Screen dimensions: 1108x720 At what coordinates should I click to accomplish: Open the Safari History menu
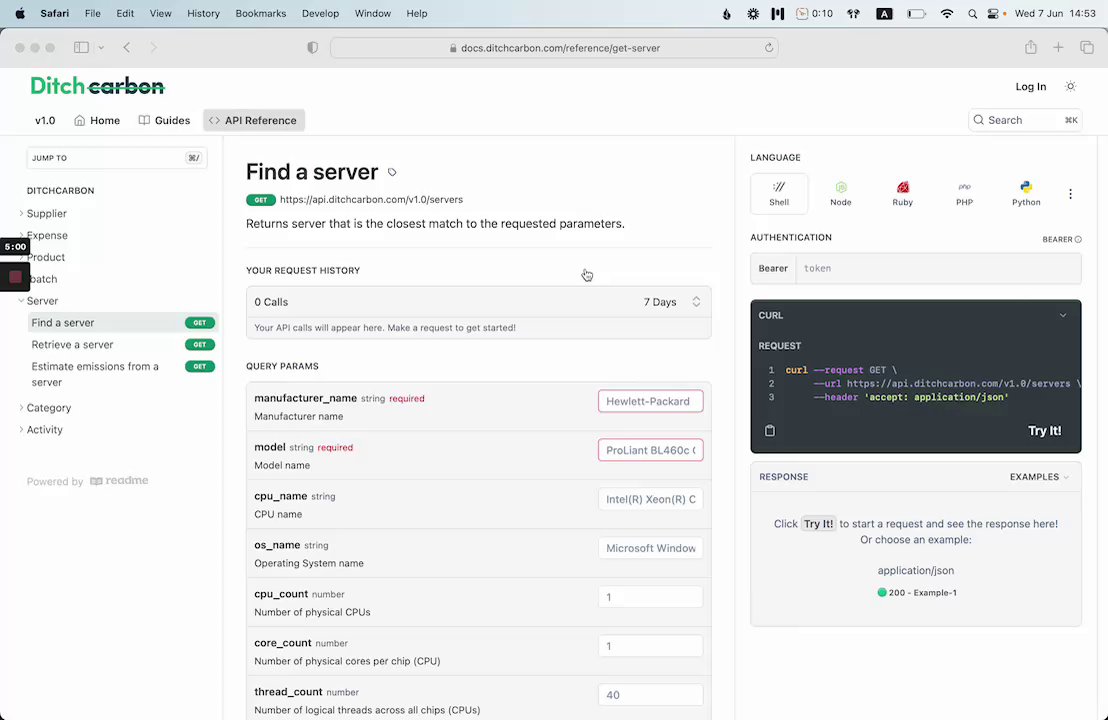[204, 13]
